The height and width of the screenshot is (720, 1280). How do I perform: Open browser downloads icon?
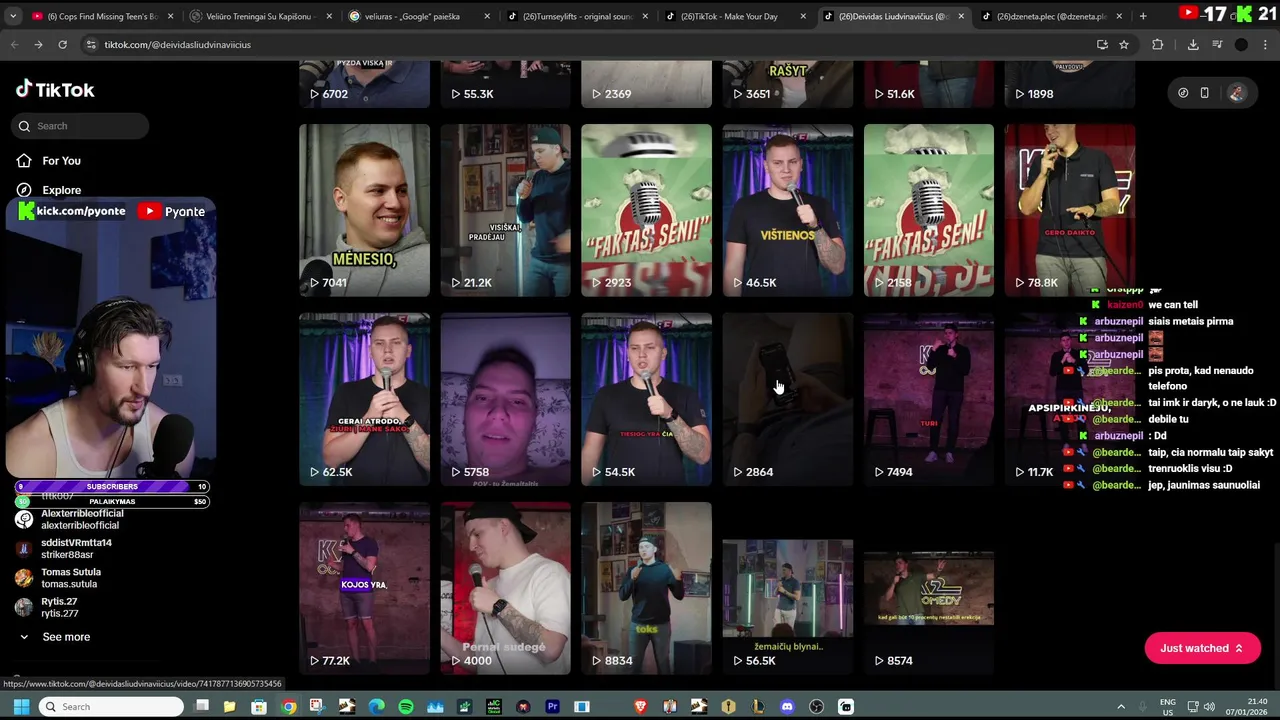[x=1193, y=44]
